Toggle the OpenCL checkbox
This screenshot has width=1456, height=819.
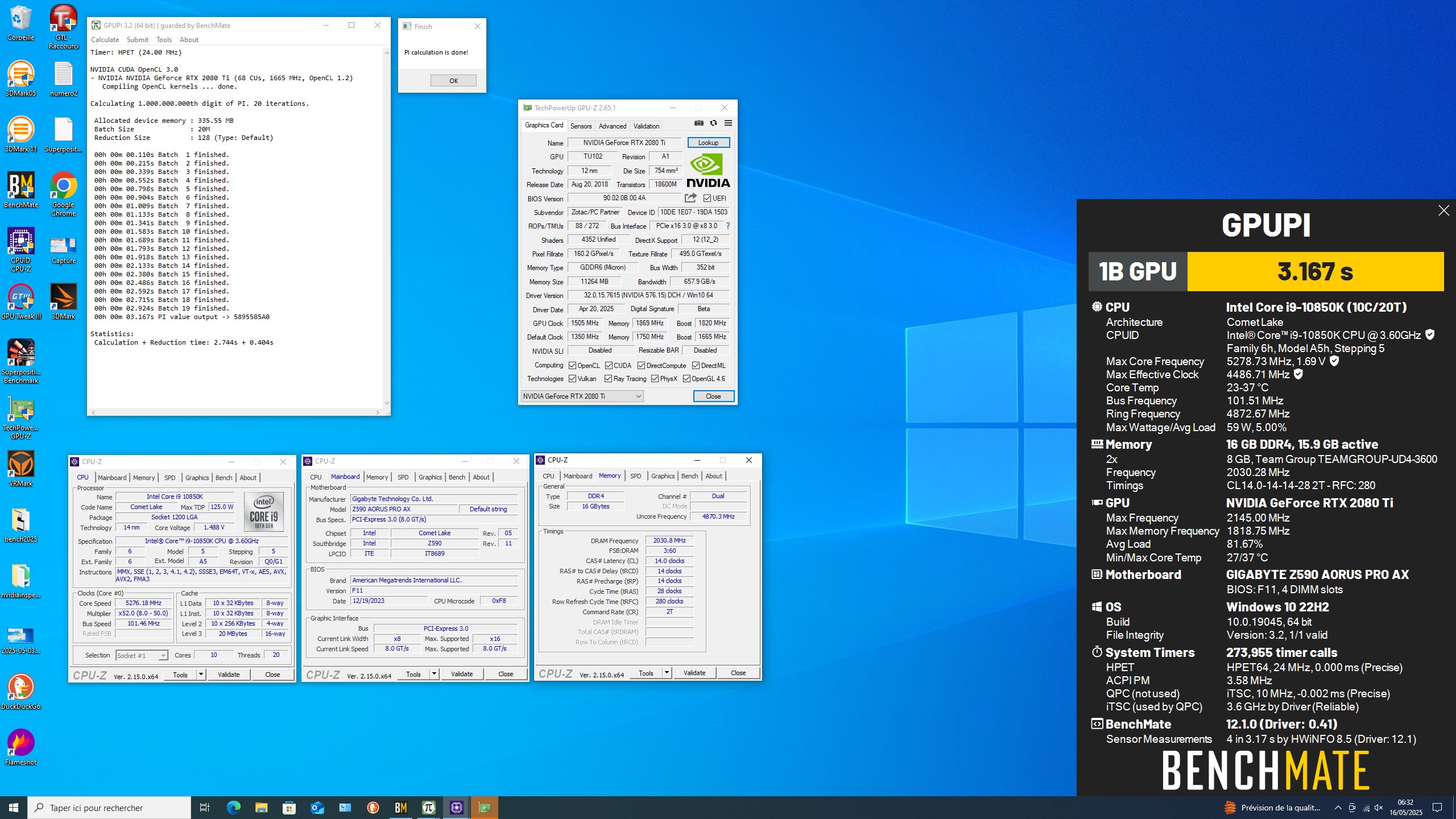(x=573, y=366)
